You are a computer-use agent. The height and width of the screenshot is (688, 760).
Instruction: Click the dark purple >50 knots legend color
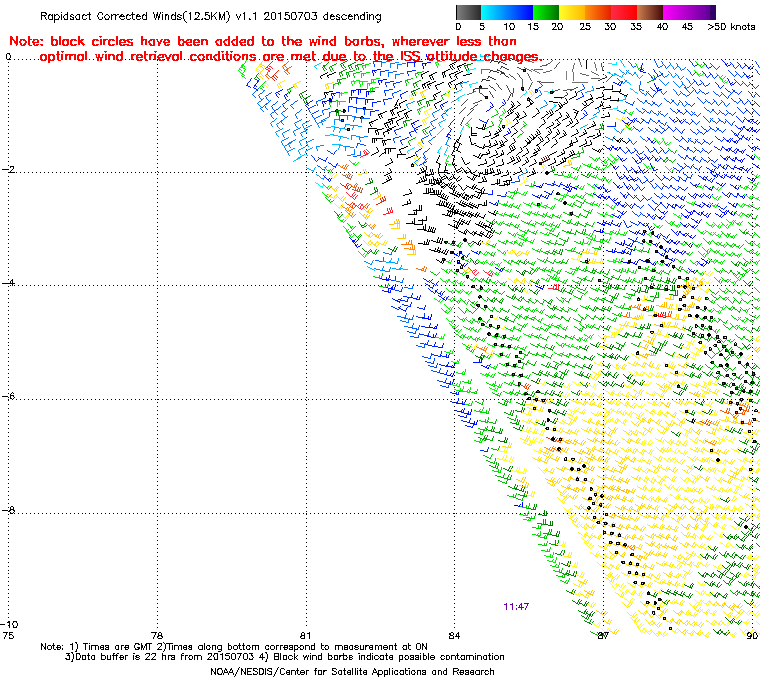point(713,12)
